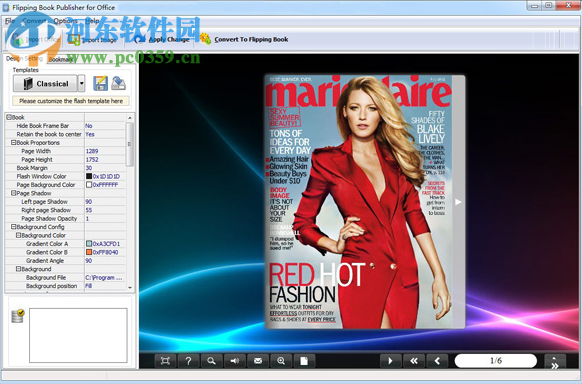The height and width of the screenshot is (384, 582).
Task: Collapse the Background subgroup
Action: (18, 269)
